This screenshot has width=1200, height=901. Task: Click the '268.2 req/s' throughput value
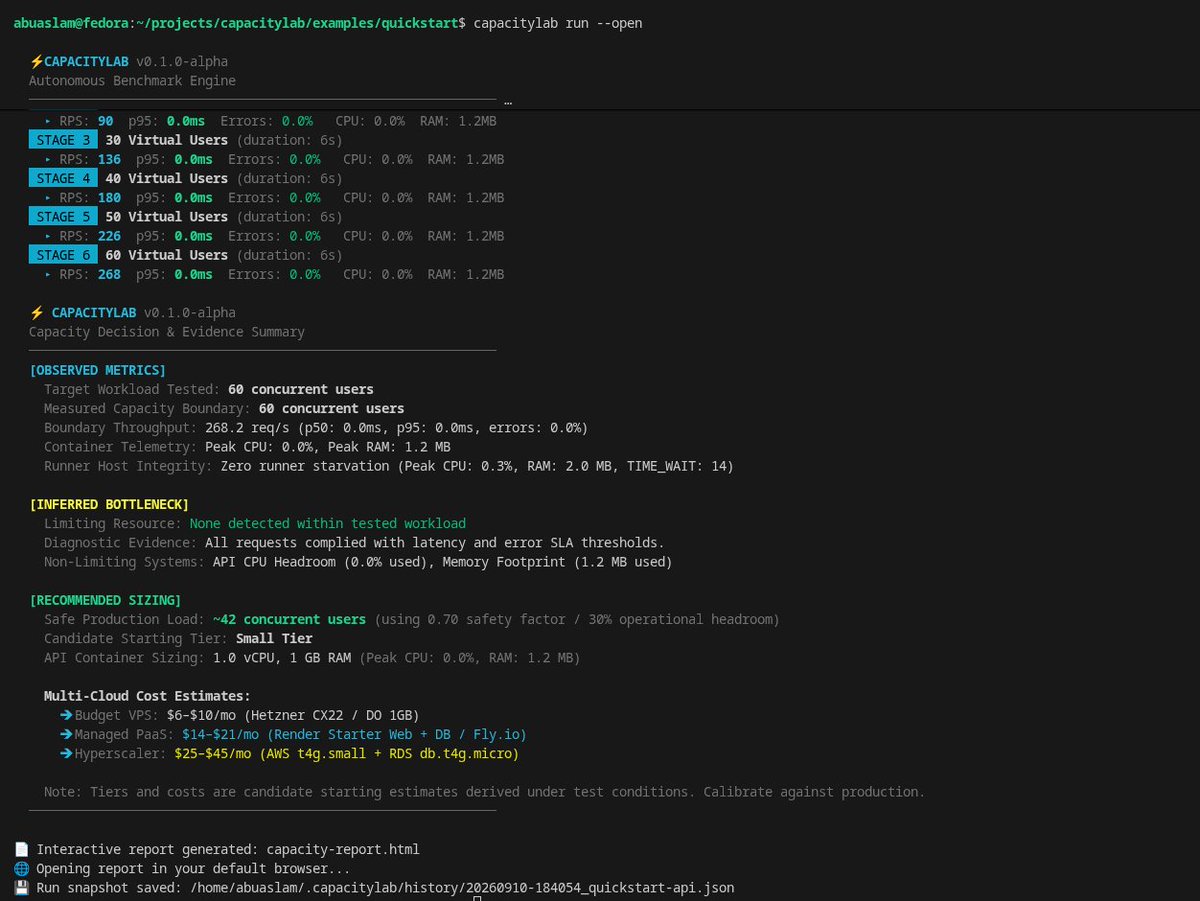247,427
